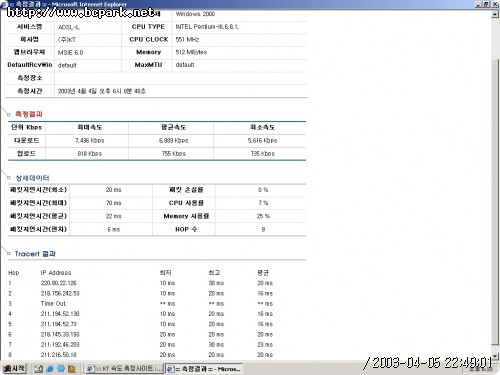Select the 818 Kbps upload maximum
The height and width of the screenshot is (375, 500).
[x=90, y=154]
